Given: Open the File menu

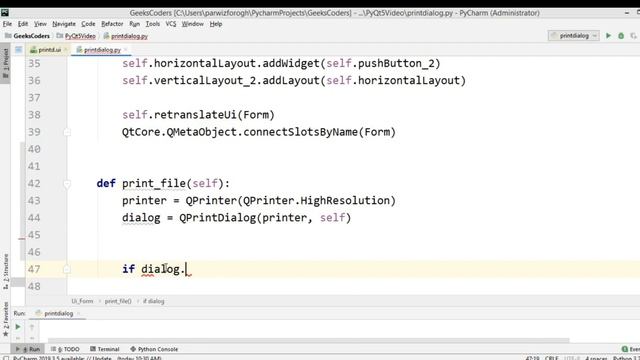Looking at the screenshot, I should tap(7, 24).
